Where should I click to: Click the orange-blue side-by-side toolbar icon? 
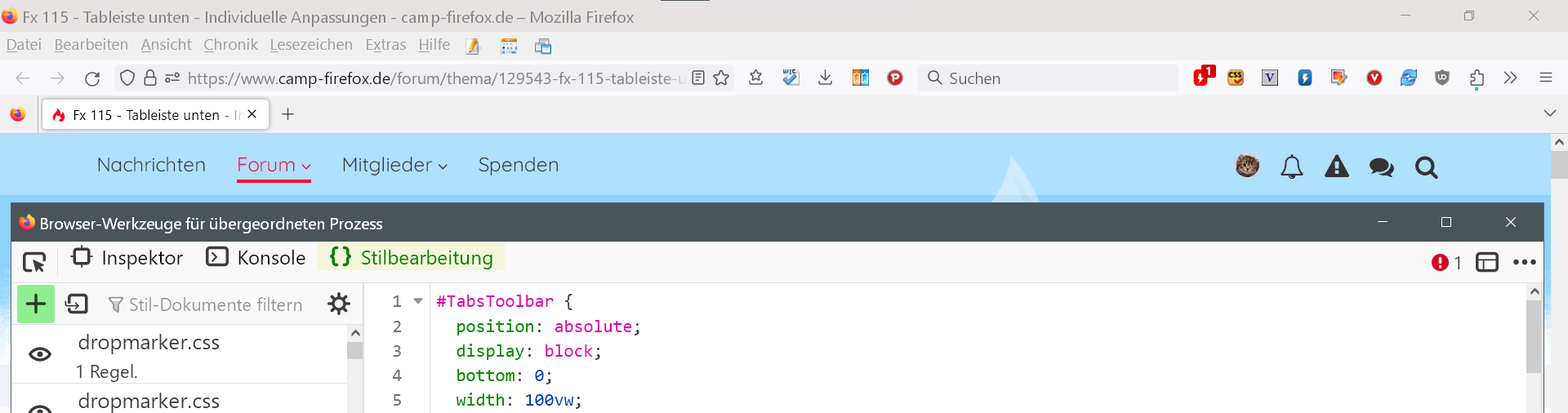[x=861, y=78]
